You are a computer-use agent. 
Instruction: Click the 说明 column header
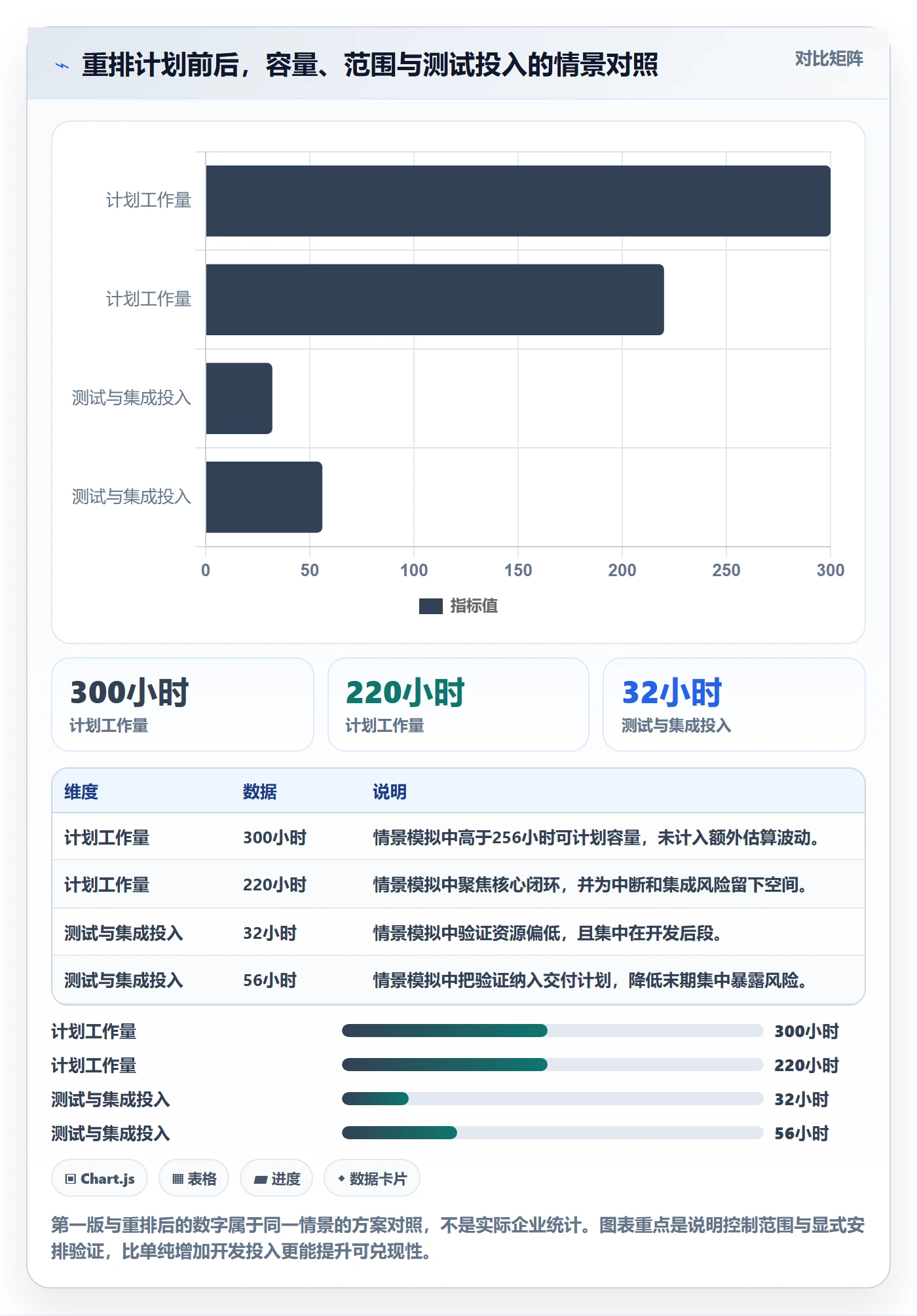390,792
